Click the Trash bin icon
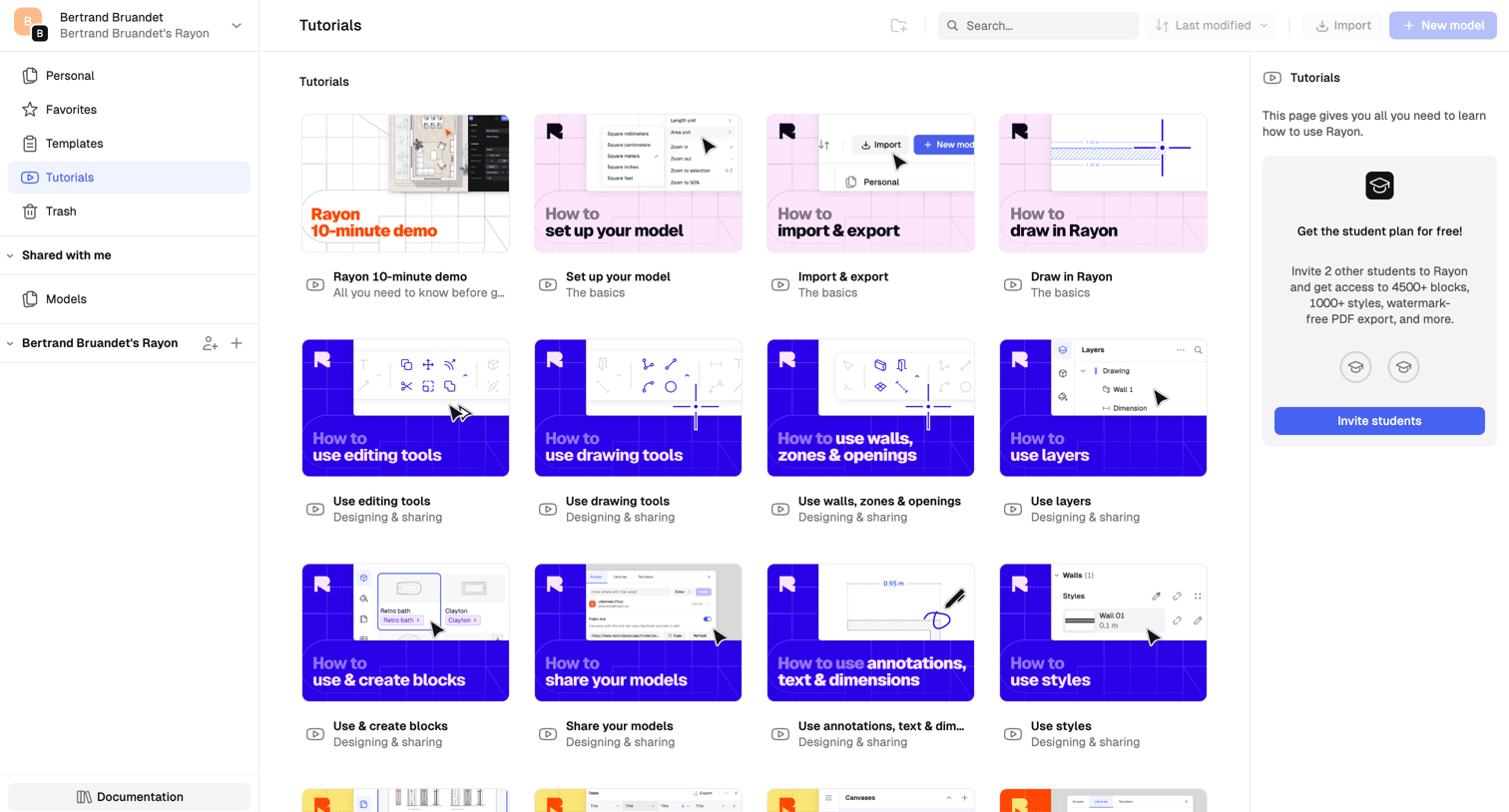This screenshot has height=812, width=1509. [30, 211]
